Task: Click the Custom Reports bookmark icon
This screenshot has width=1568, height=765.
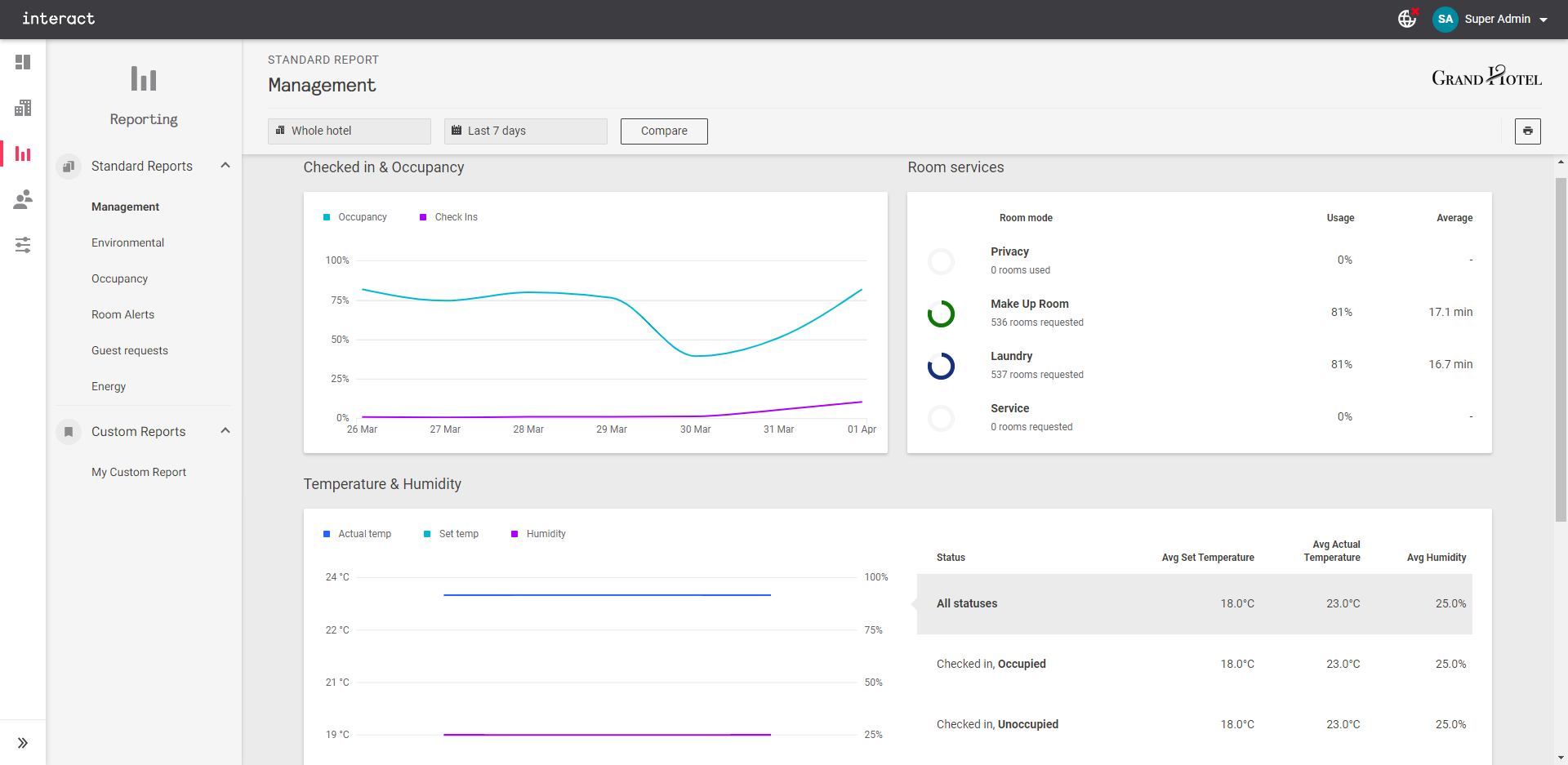Action: pos(69,431)
